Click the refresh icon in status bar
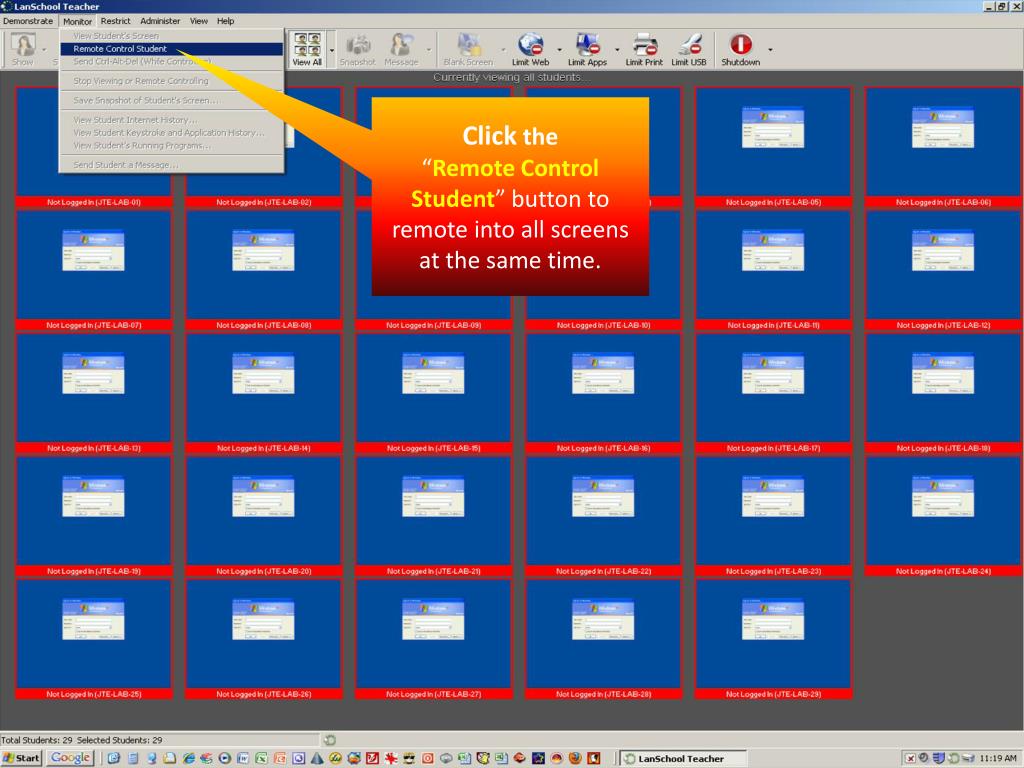Screen dimensions: 1024x768 (330, 740)
